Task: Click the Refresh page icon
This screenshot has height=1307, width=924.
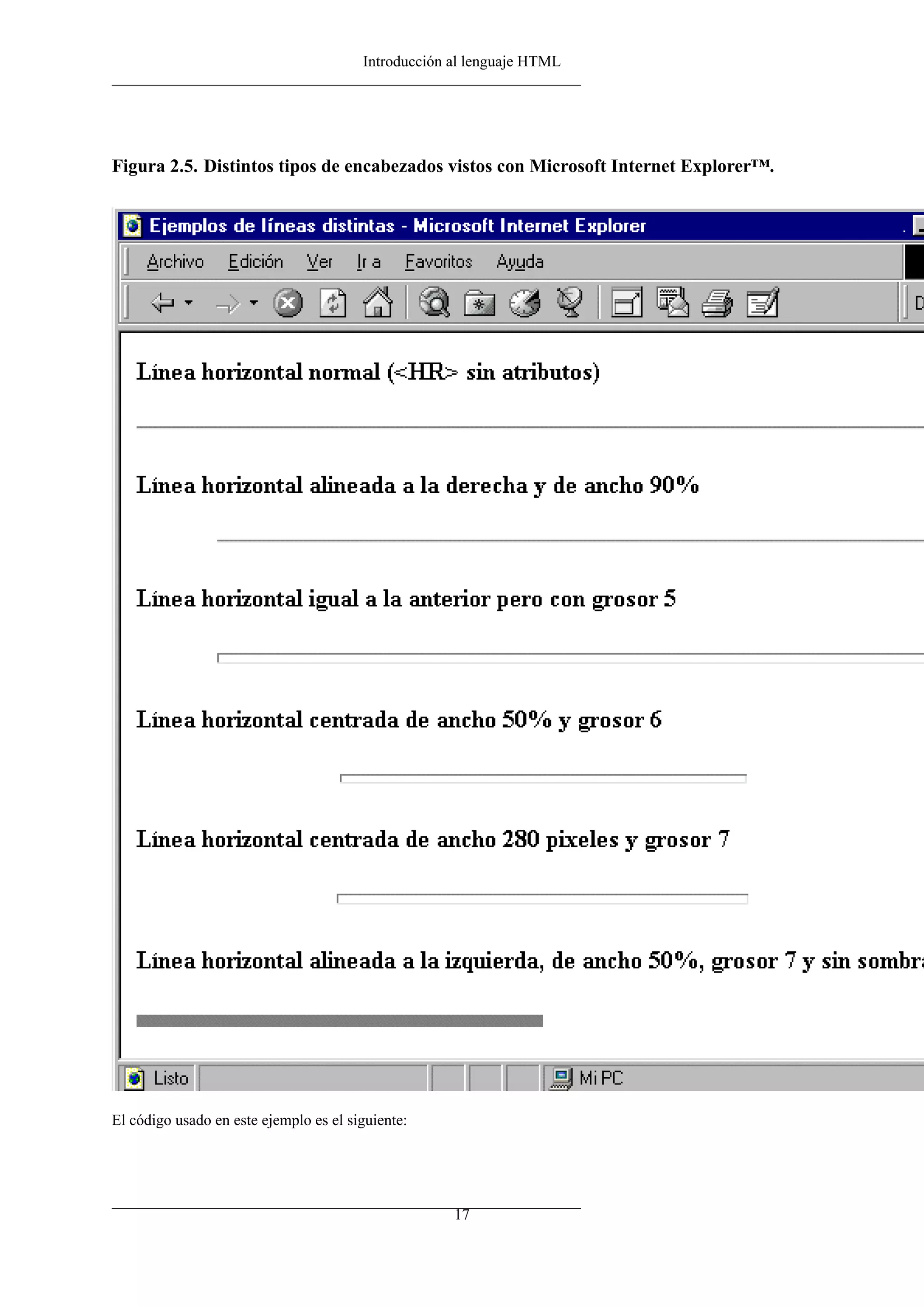Action: tap(333, 302)
